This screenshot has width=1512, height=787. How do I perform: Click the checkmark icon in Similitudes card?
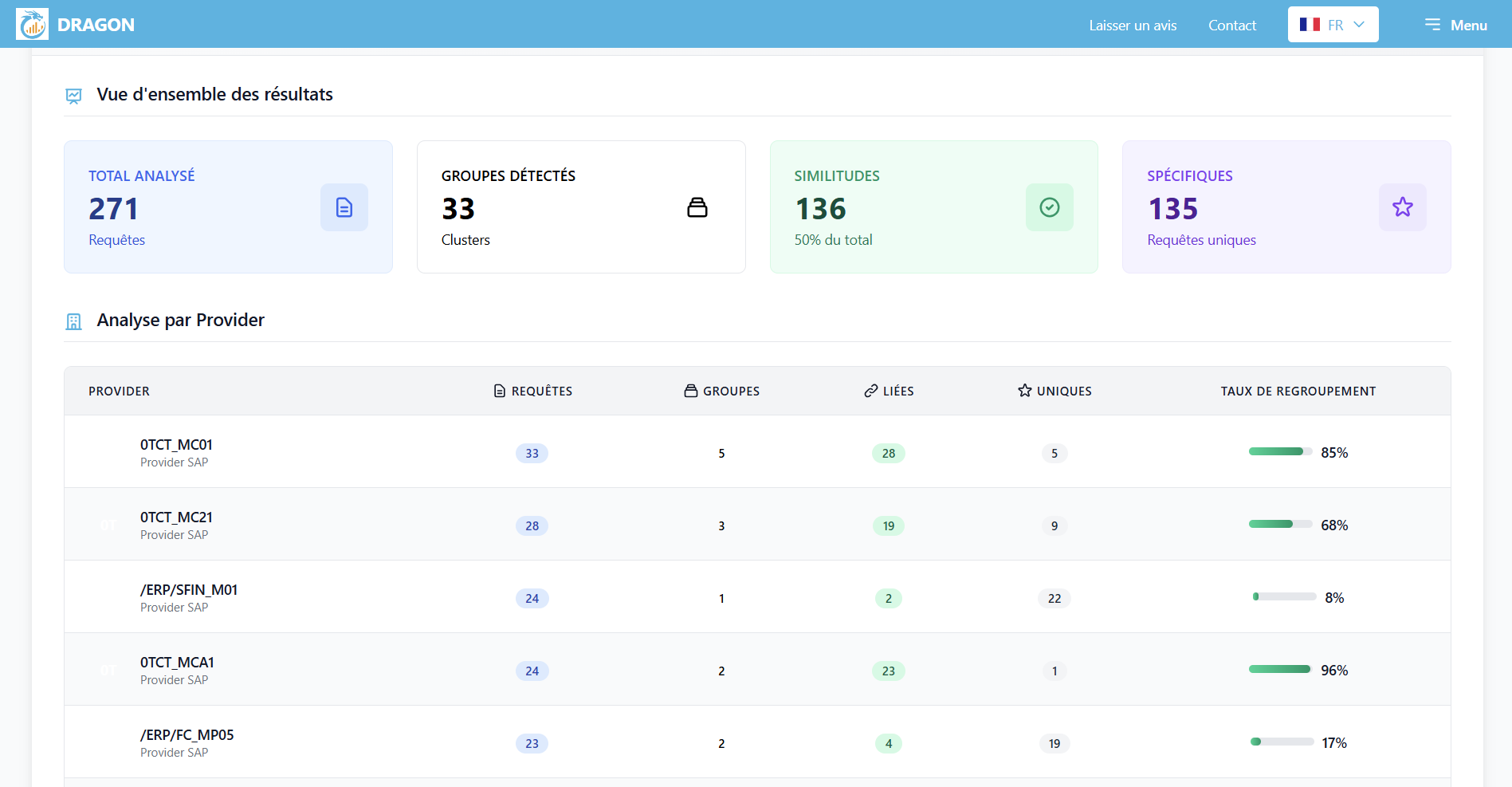tap(1049, 207)
